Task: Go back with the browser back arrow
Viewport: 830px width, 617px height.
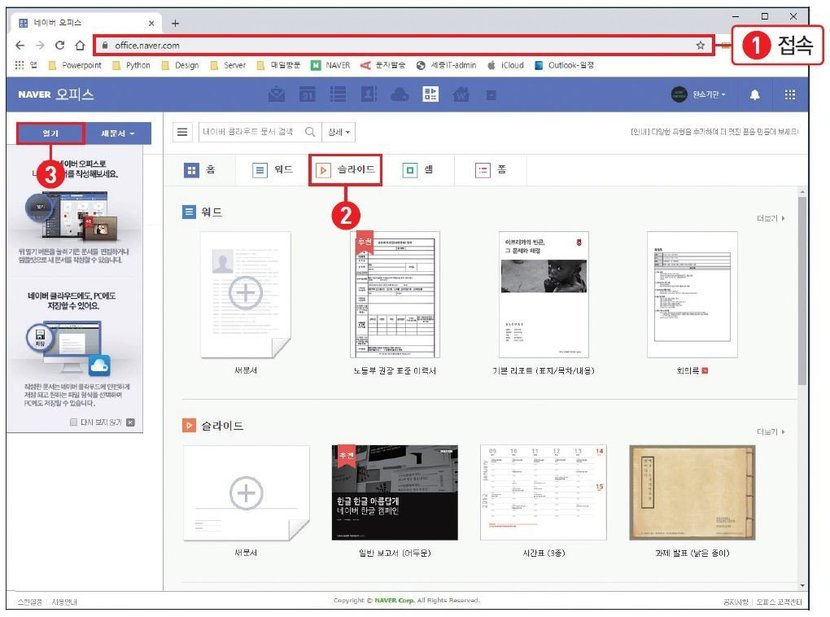Action: point(20,46)
